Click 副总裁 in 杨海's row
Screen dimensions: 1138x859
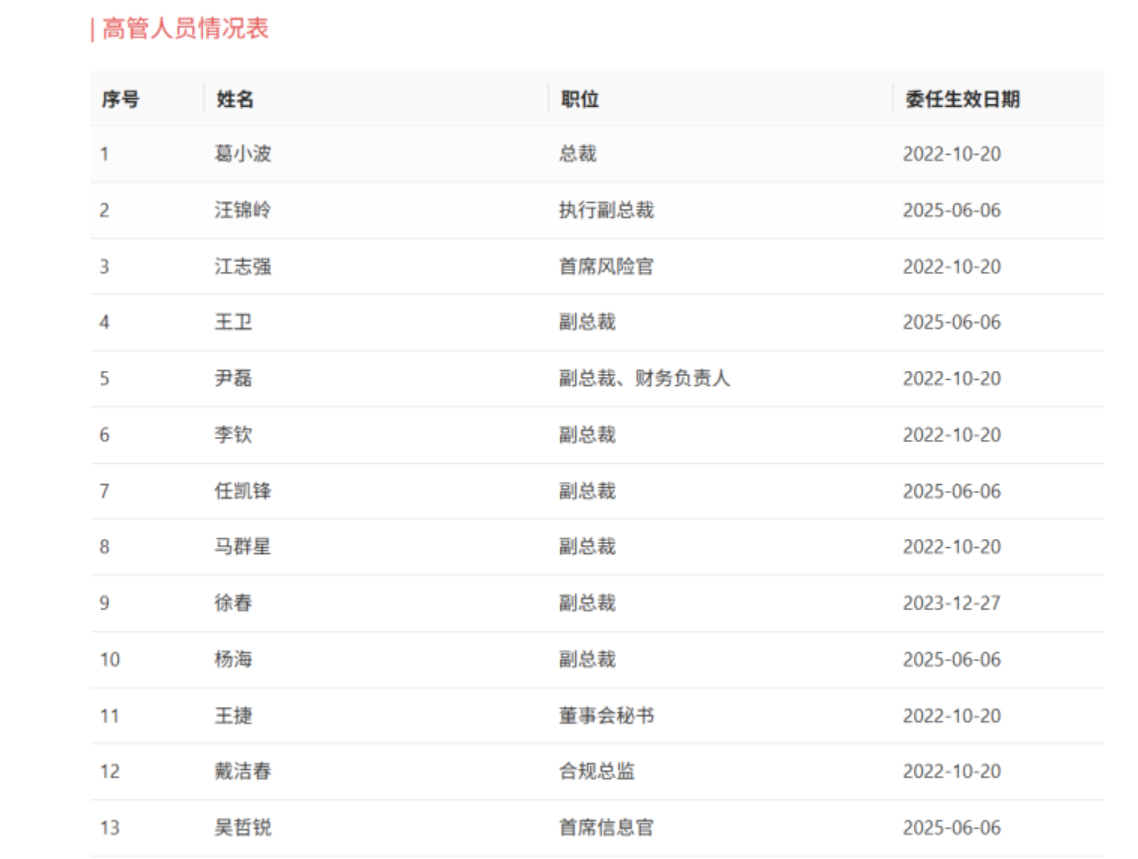point(587,659)
